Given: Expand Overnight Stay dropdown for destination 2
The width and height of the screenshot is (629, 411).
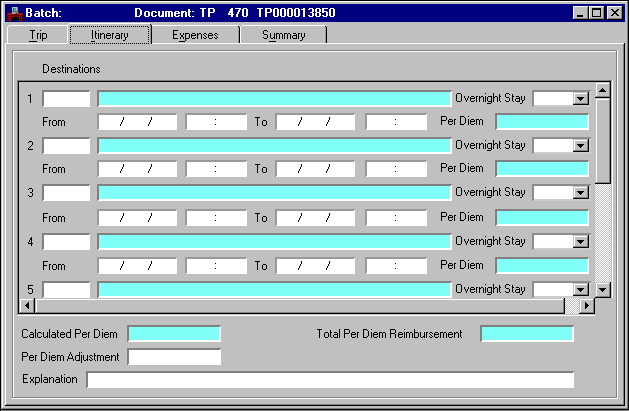Looking at the screenshot, I should pyautogui.click(x=580, y=146).
